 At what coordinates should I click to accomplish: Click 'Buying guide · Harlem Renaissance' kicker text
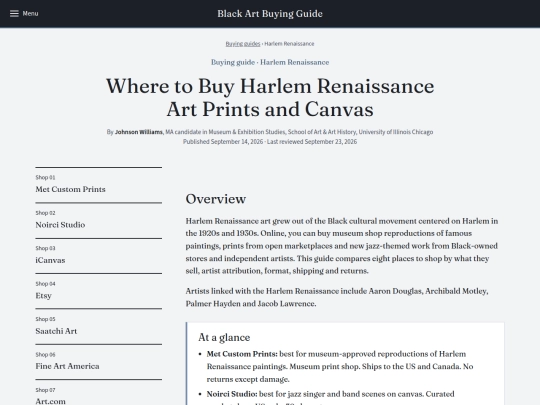click(x=270, y=62)
